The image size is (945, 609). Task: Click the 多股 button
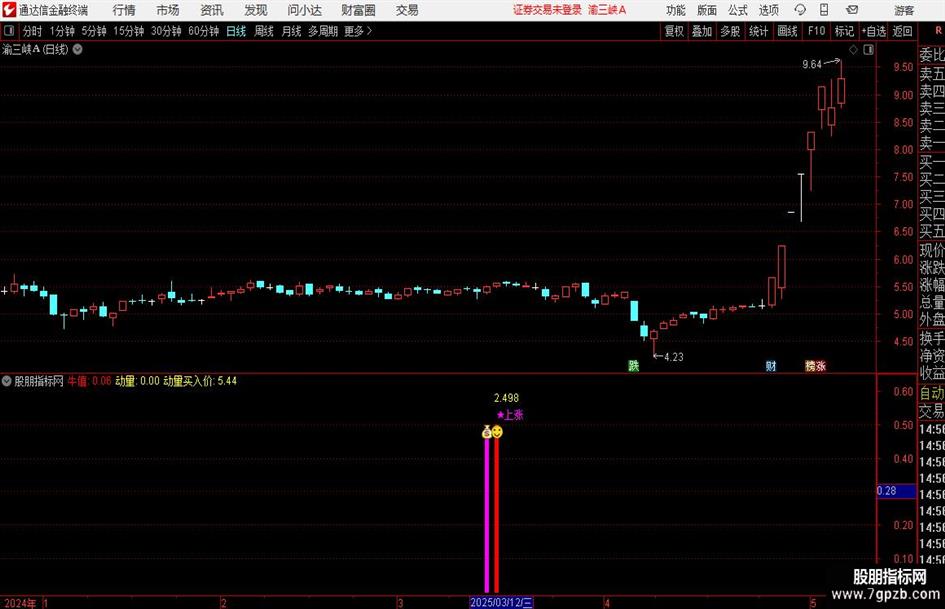point(730,31)
